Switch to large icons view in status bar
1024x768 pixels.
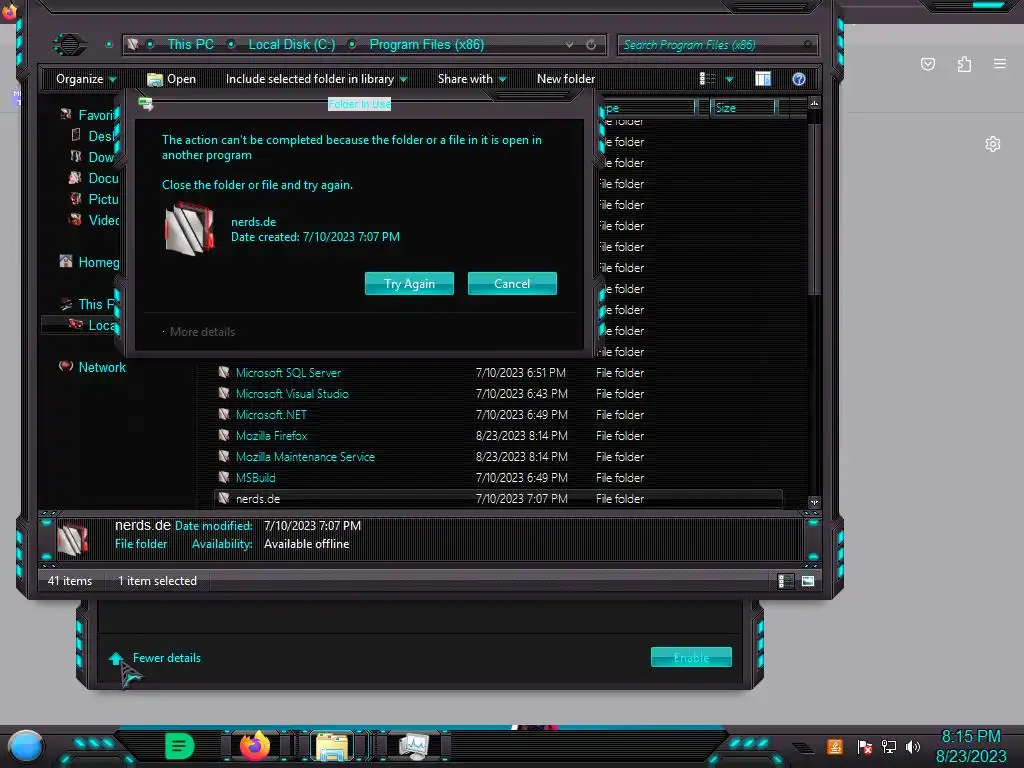pyautogui.click(x=808, y=581)
